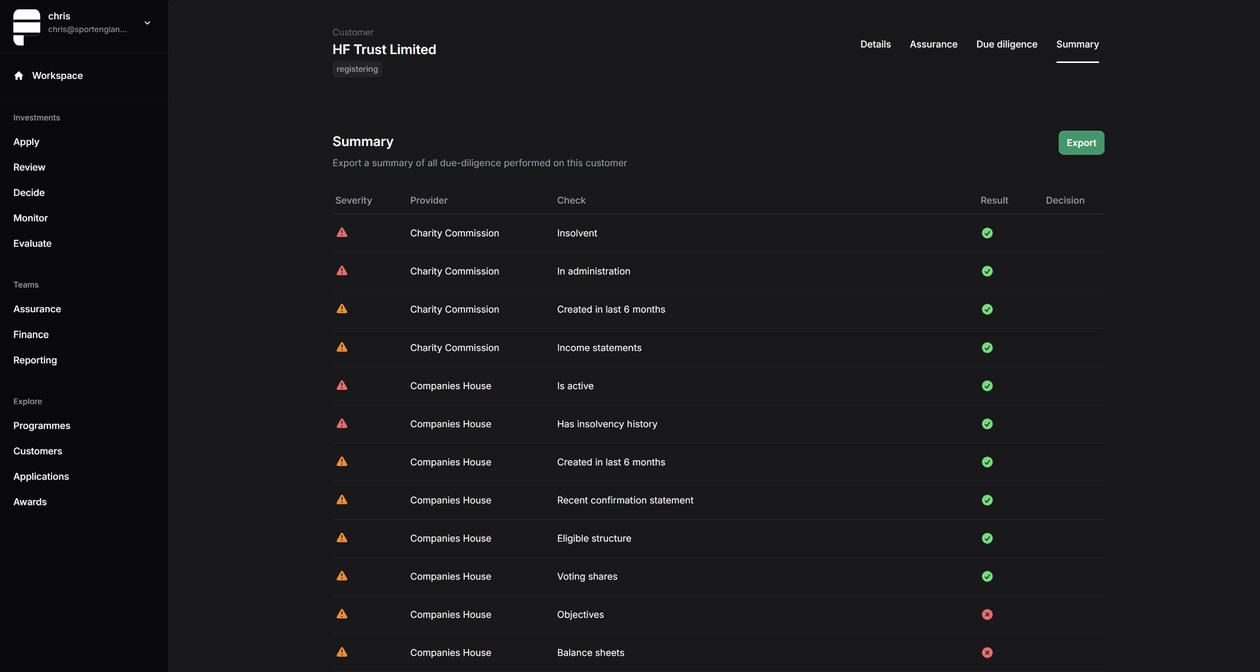
Task: Click green pass icon for Is active
Action: [x=987, y=386]
